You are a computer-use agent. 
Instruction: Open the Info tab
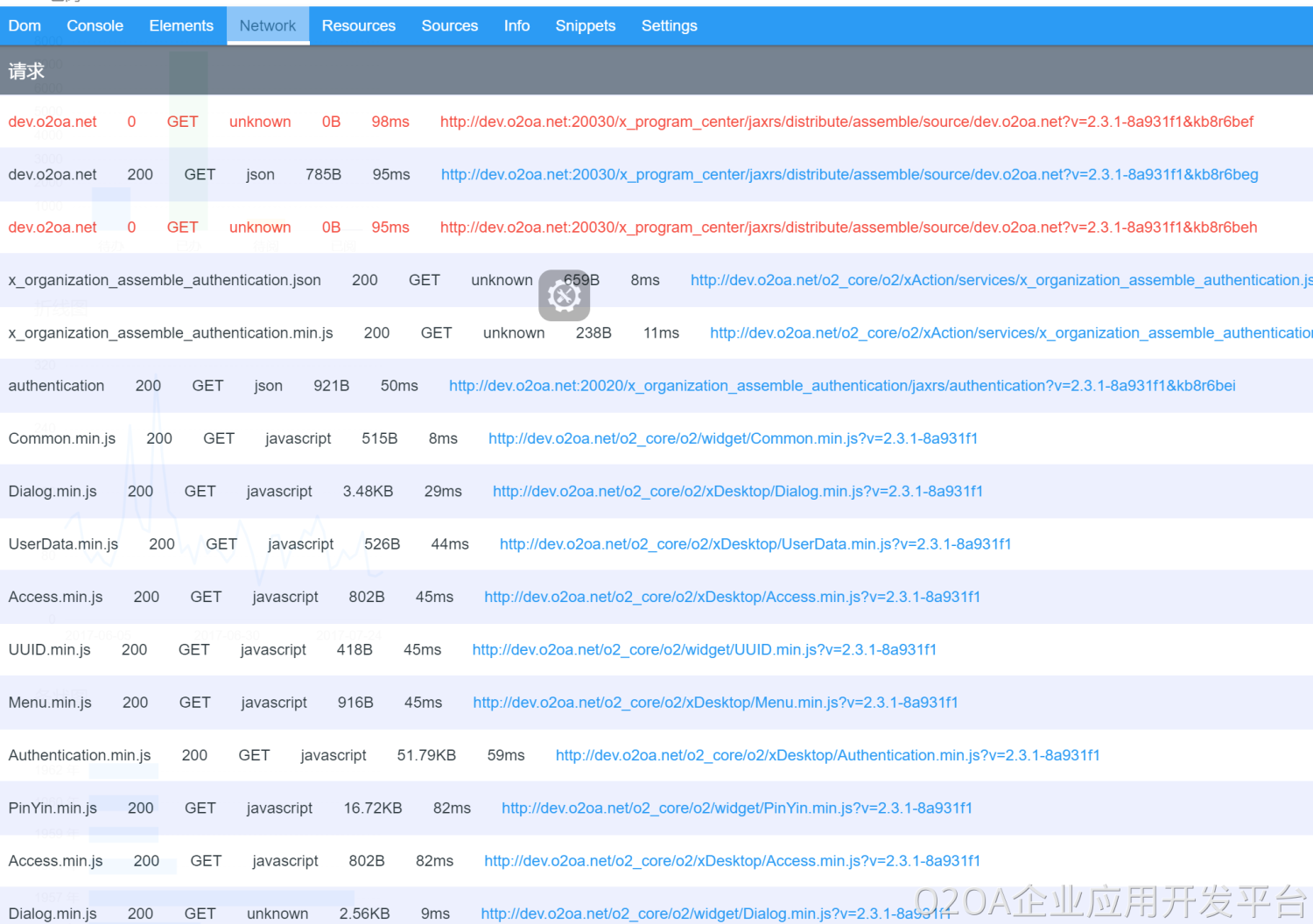(x=516, y=26)
